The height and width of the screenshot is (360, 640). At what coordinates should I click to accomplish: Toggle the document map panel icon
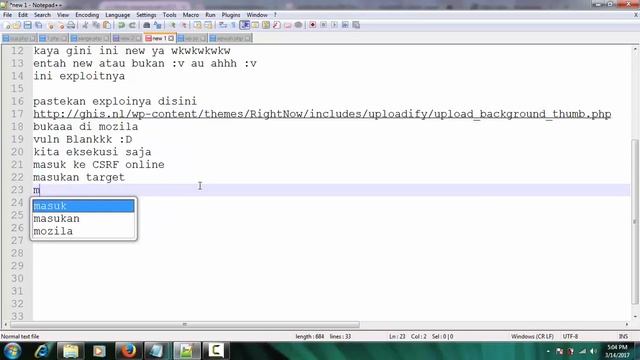pyautogui.click(x=266, y=25)
